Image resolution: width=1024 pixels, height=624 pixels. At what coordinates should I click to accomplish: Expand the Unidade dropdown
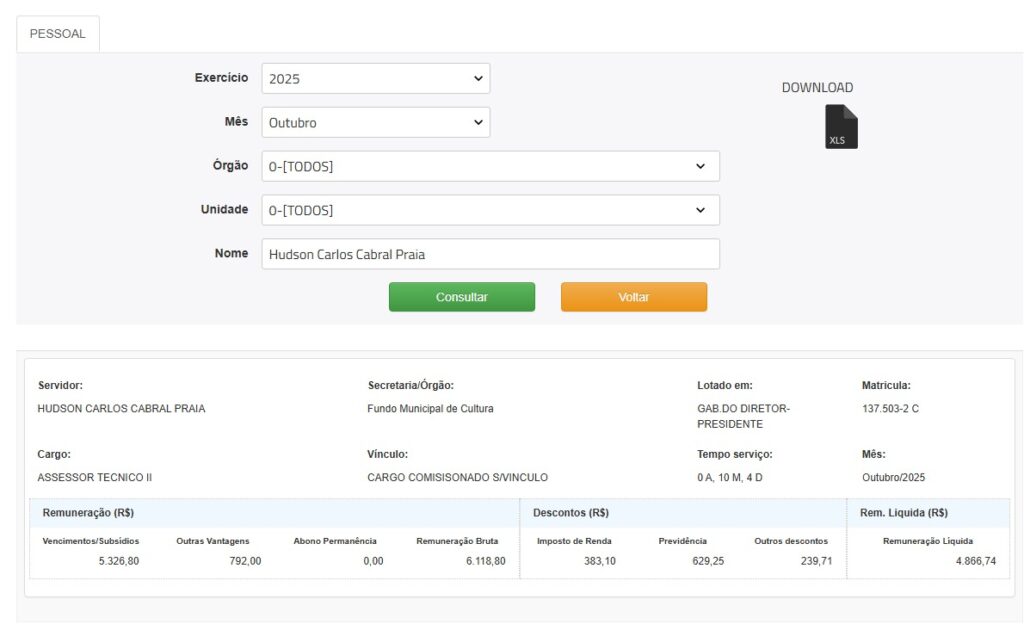[x=490, y=211]
